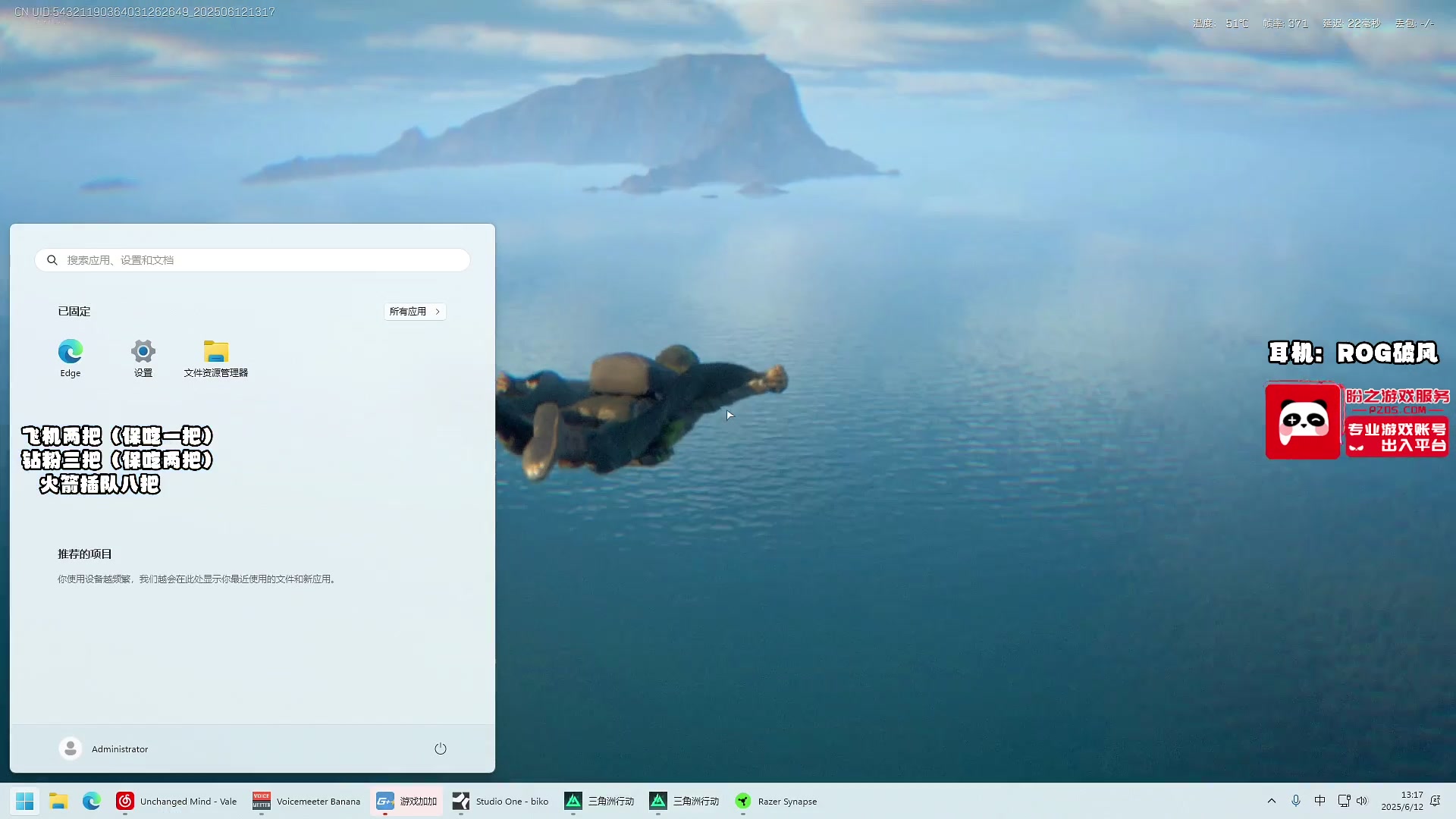Open Edge browser from taskbar
Viewport: 1456px width, 819px height.
(x=92, y=802)
